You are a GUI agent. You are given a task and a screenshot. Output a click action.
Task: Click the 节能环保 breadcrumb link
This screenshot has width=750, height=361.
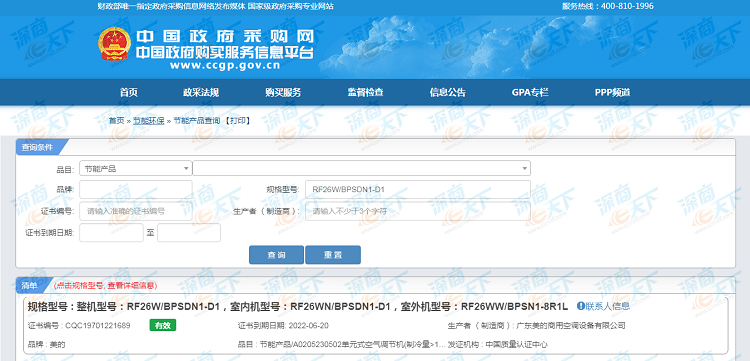148,120
